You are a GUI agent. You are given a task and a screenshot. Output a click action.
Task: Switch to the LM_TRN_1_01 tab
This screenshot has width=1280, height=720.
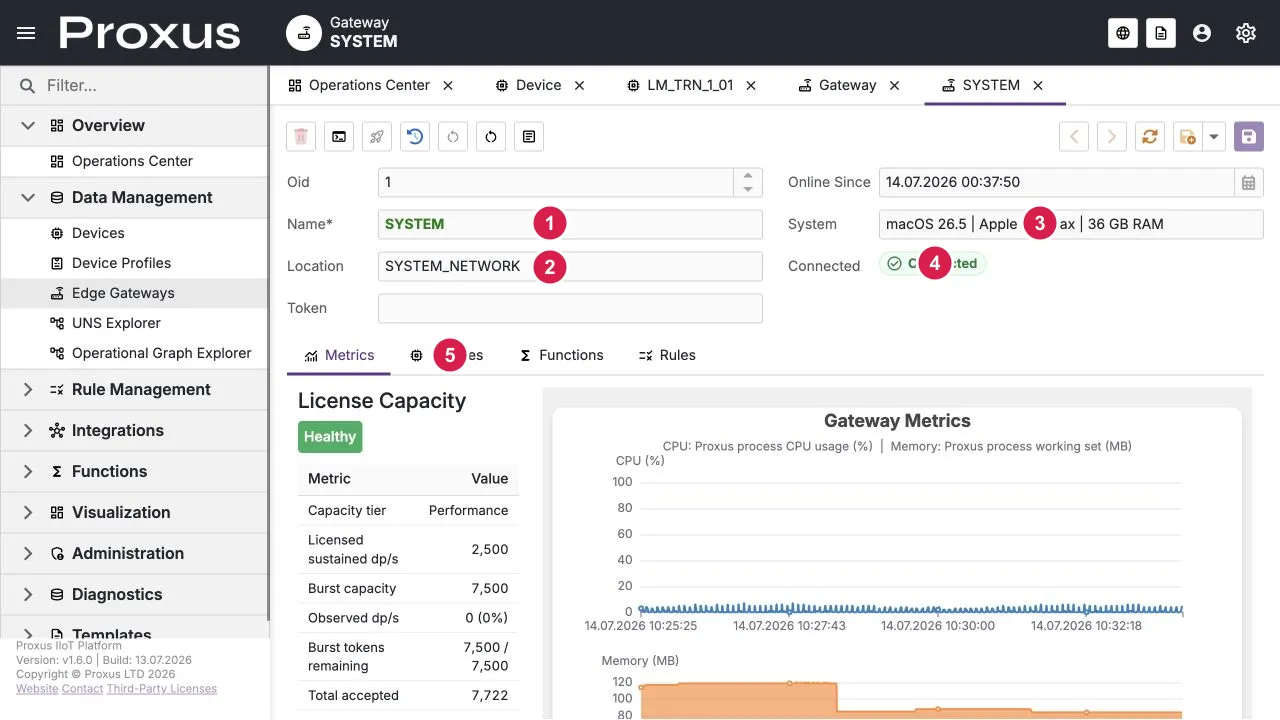680,86
